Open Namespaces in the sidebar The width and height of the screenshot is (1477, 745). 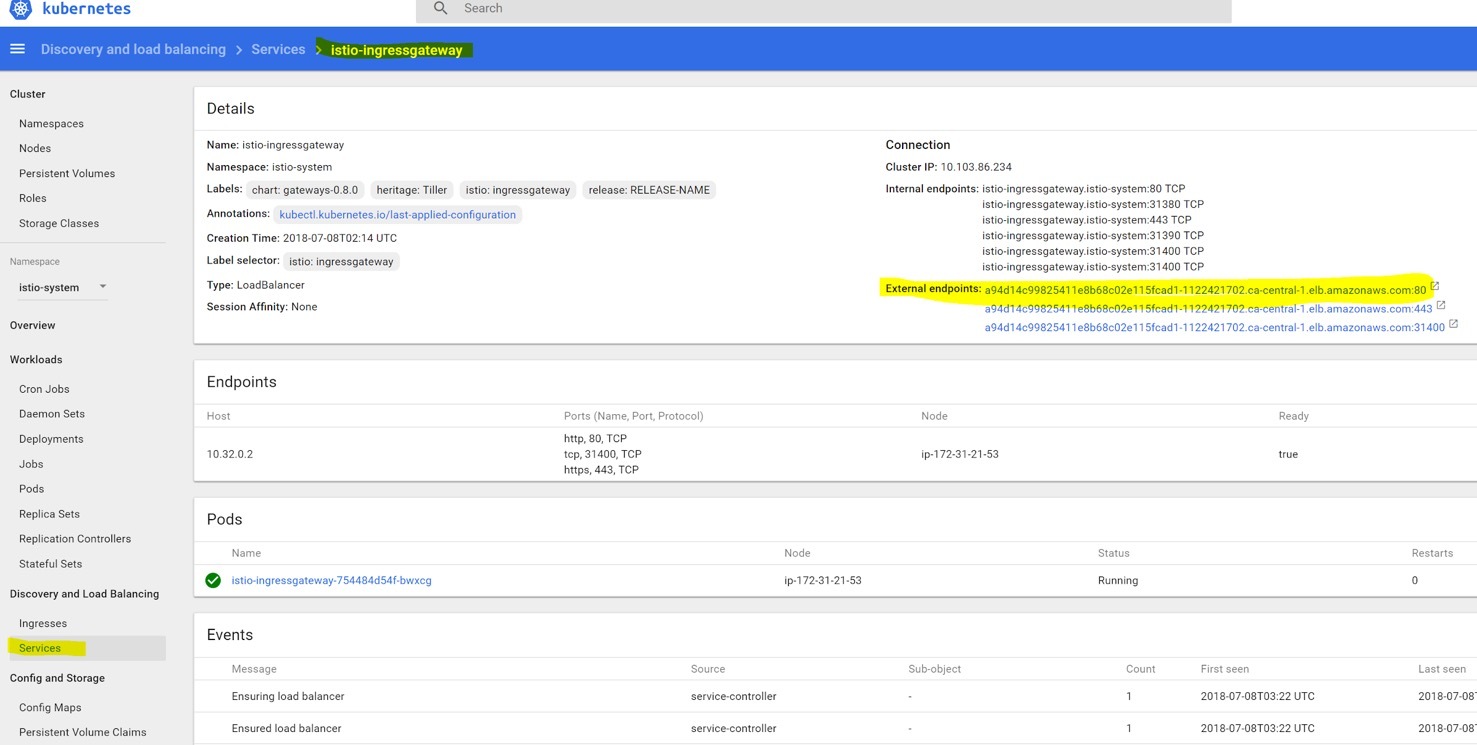(x=51, y=124)
